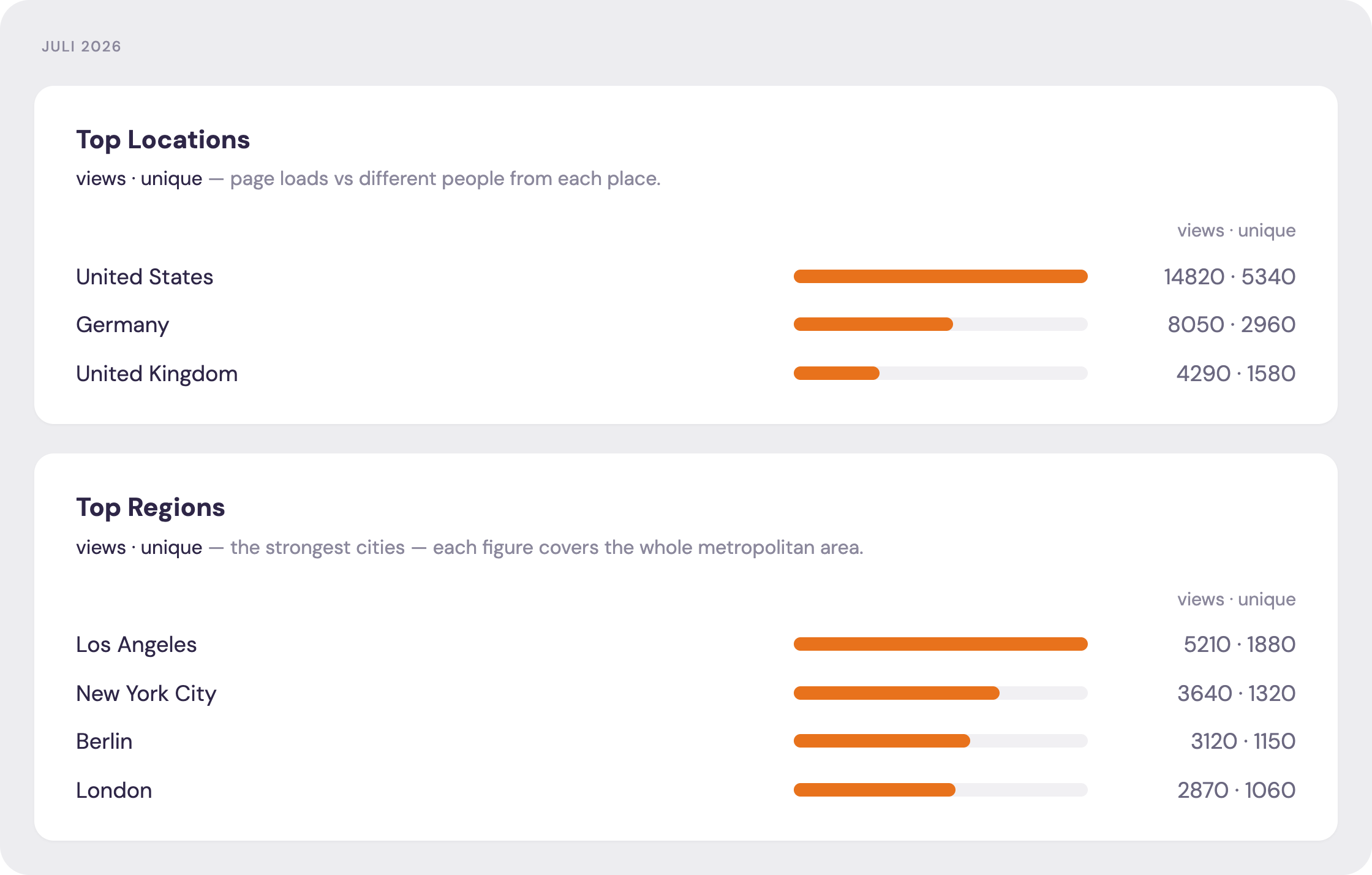The width and height of the screenshot is (1372, 875).
Task: Click the Los Angeles progress bar
Action: coord(941,644)
